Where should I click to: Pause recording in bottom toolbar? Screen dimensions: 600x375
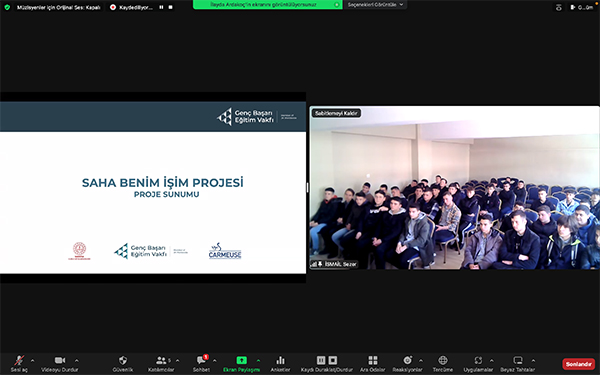point(321,360)
